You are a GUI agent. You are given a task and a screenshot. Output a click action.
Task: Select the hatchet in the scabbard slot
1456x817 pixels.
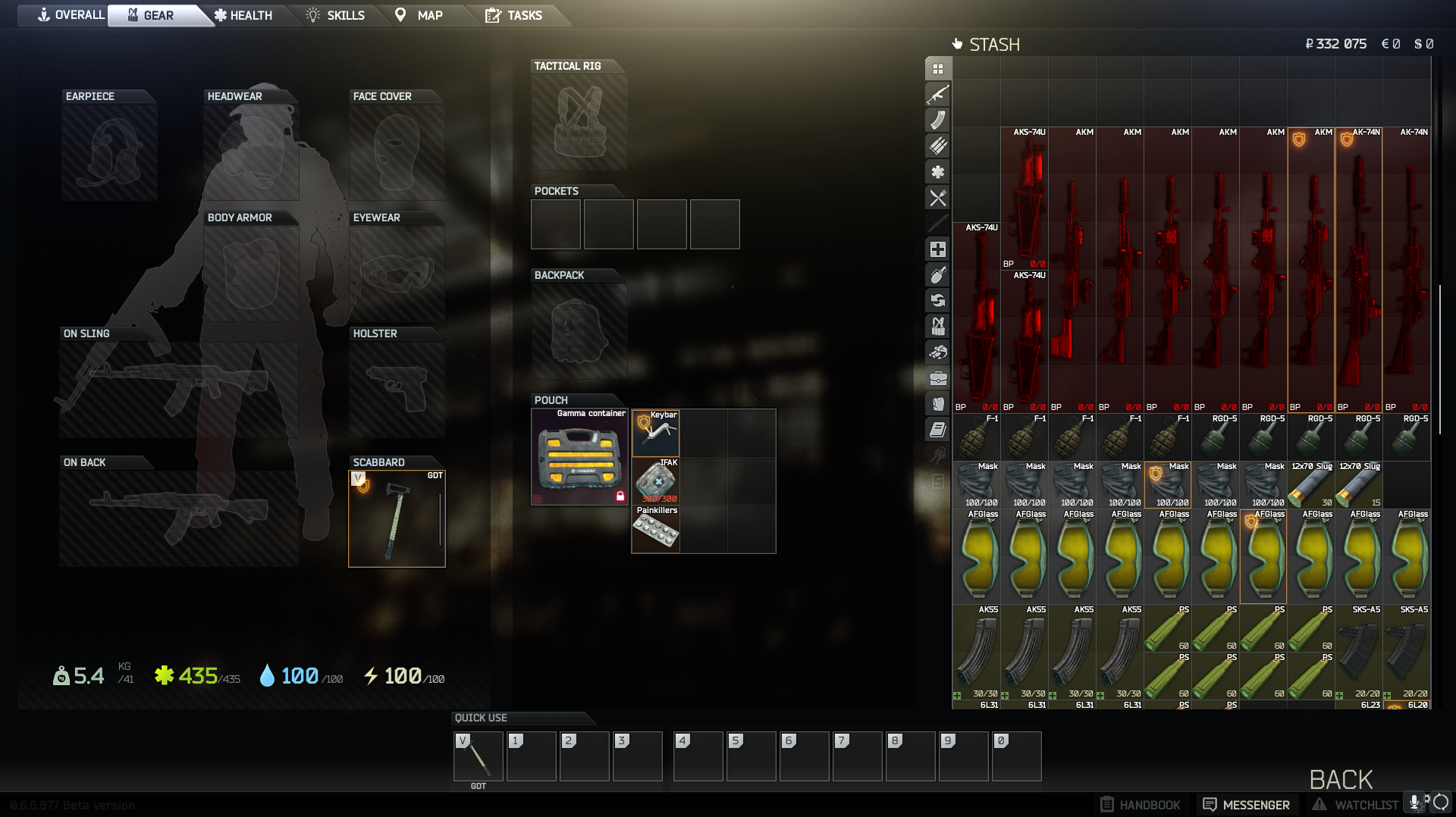pyautogui.click(x=397, y=518)
